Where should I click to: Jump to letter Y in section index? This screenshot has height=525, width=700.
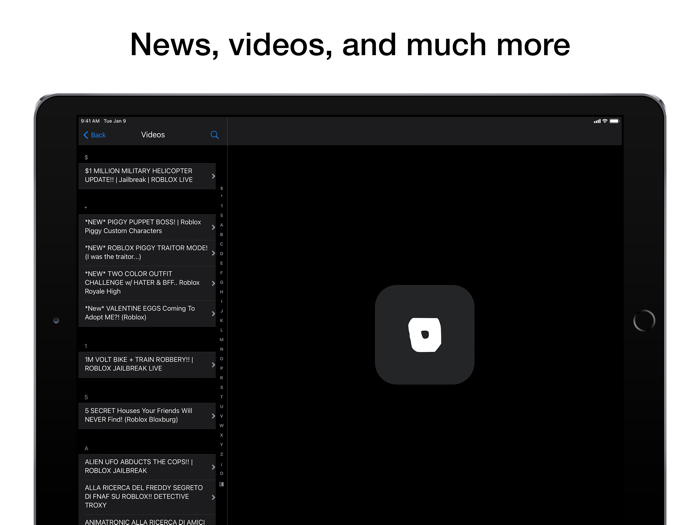[221, 445]
